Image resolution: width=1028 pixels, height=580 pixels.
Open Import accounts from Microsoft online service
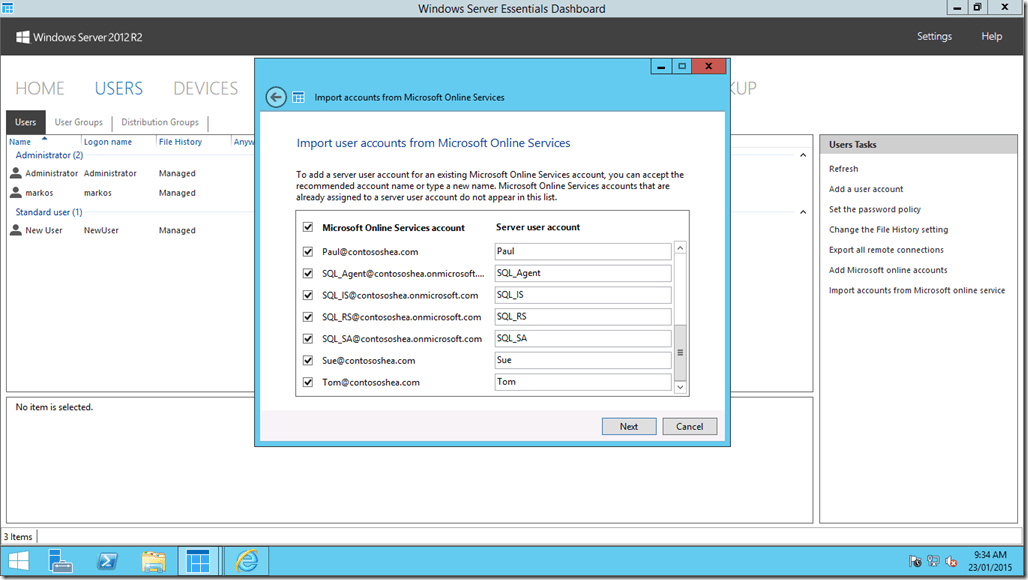coord(916,290)
